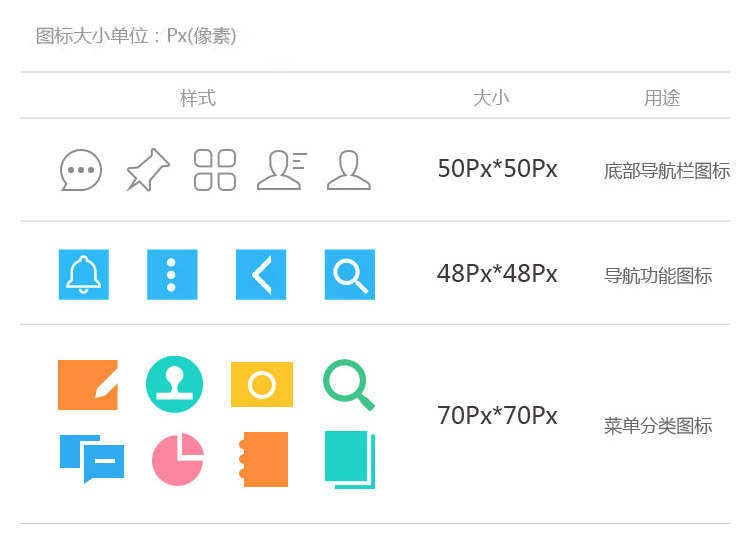Open the blue three-dots more icon
Image resolution: width=750 pixels, height=548 pixels.
pyautogui.click(x=172, y=274)
